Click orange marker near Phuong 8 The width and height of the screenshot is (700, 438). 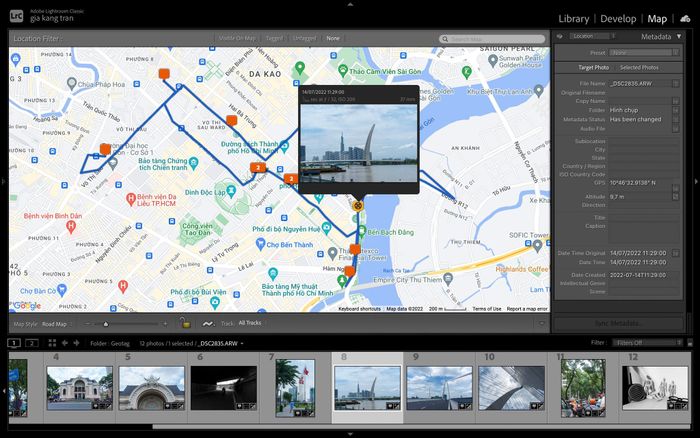click(x=164, y=74)
